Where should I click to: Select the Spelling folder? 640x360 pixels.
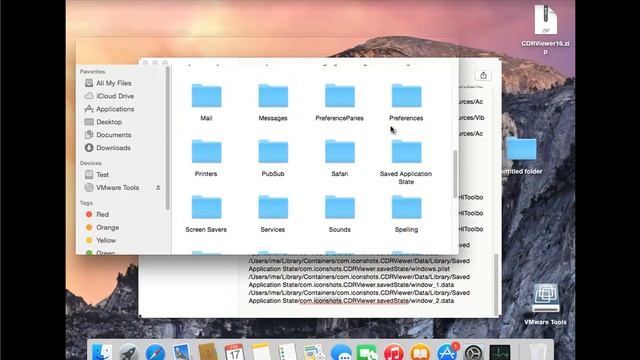[x=406, y=207]
